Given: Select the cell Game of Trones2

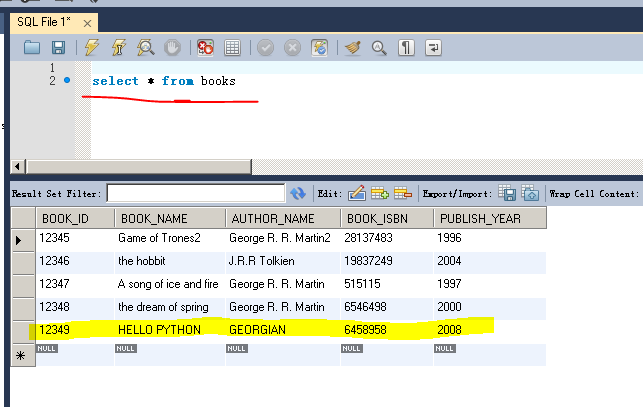Looking at the screenshot, I should [x=170, y=238].
